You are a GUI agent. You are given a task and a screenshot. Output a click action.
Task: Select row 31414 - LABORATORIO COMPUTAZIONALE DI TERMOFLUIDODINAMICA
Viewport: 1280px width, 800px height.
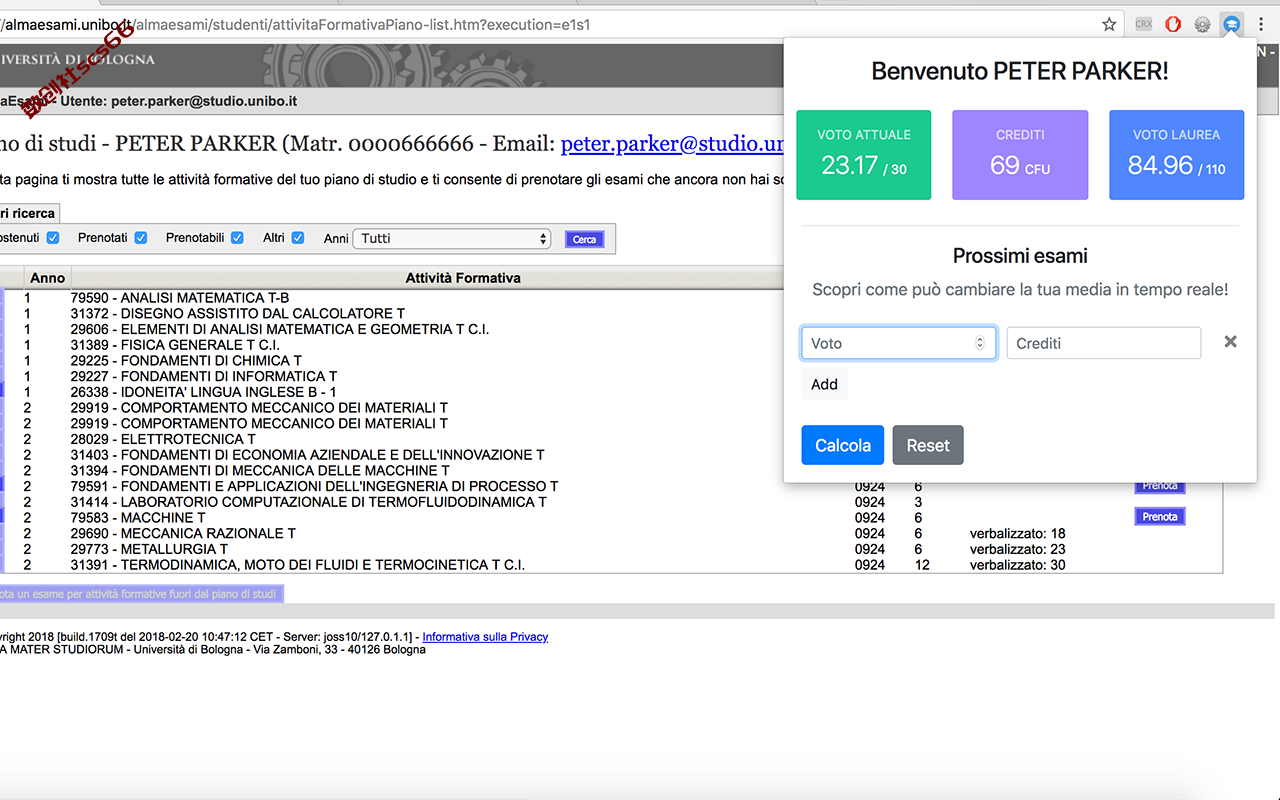pyautogui.click(x=309, y=502)
